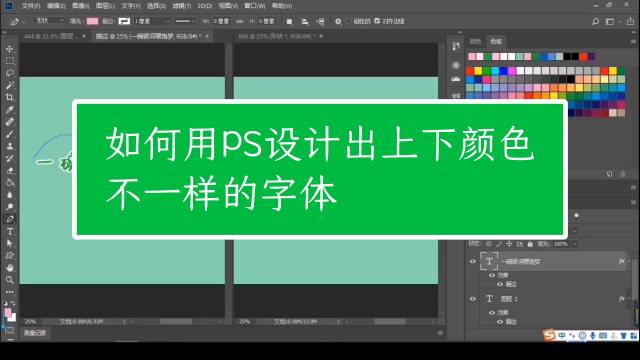This screenshot has height=360, width=640.
Task: Click the path alignment icon in options bar
Action: (304, 21)
